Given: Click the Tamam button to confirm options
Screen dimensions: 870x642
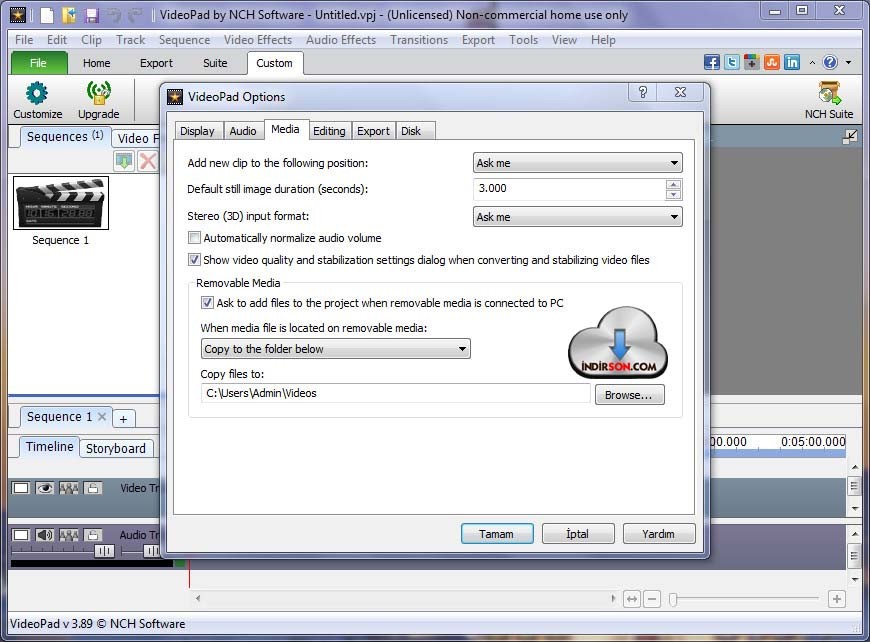Looking at the screenshot, I should click(x=497, y=534).
